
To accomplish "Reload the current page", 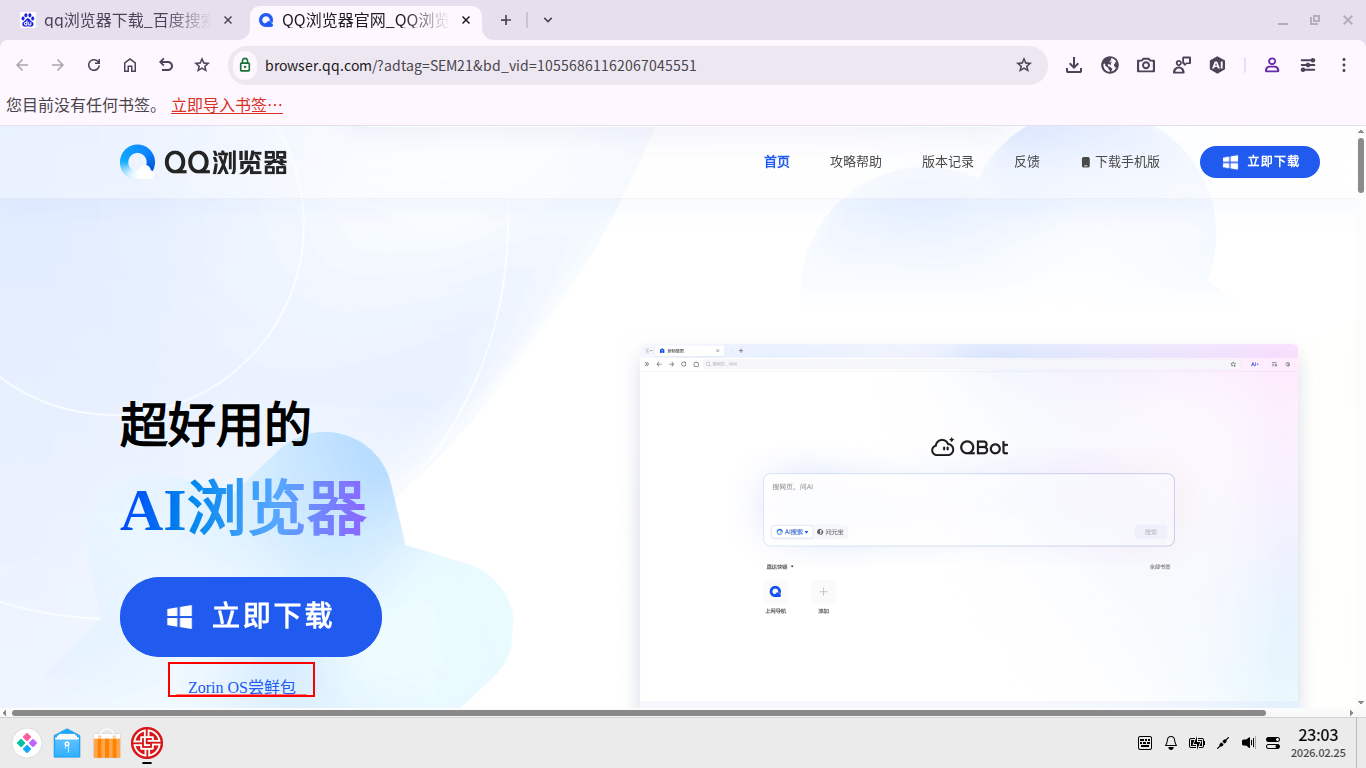I will (x=94, y=65).
